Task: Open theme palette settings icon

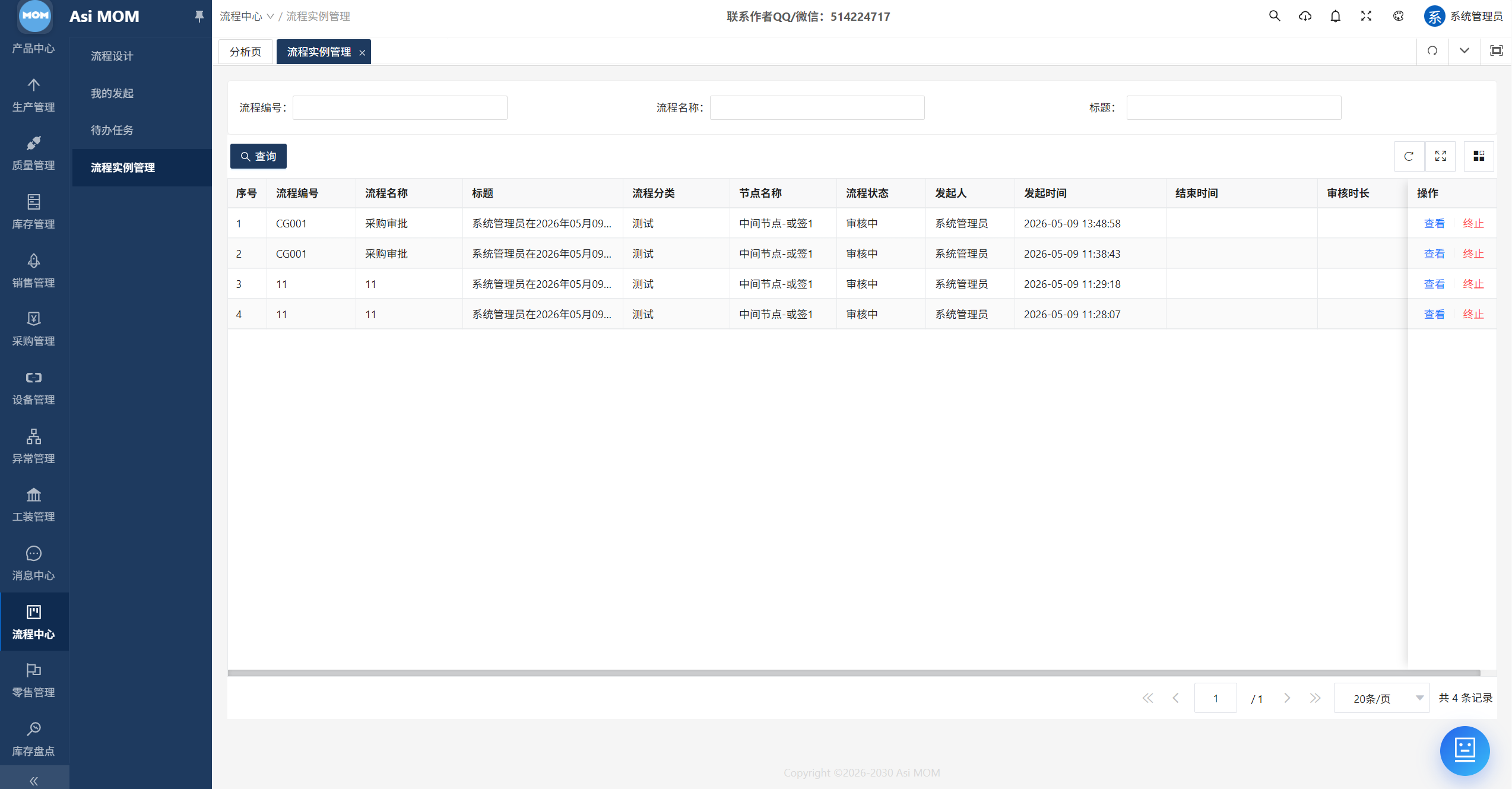Action: pos(1398,16)
